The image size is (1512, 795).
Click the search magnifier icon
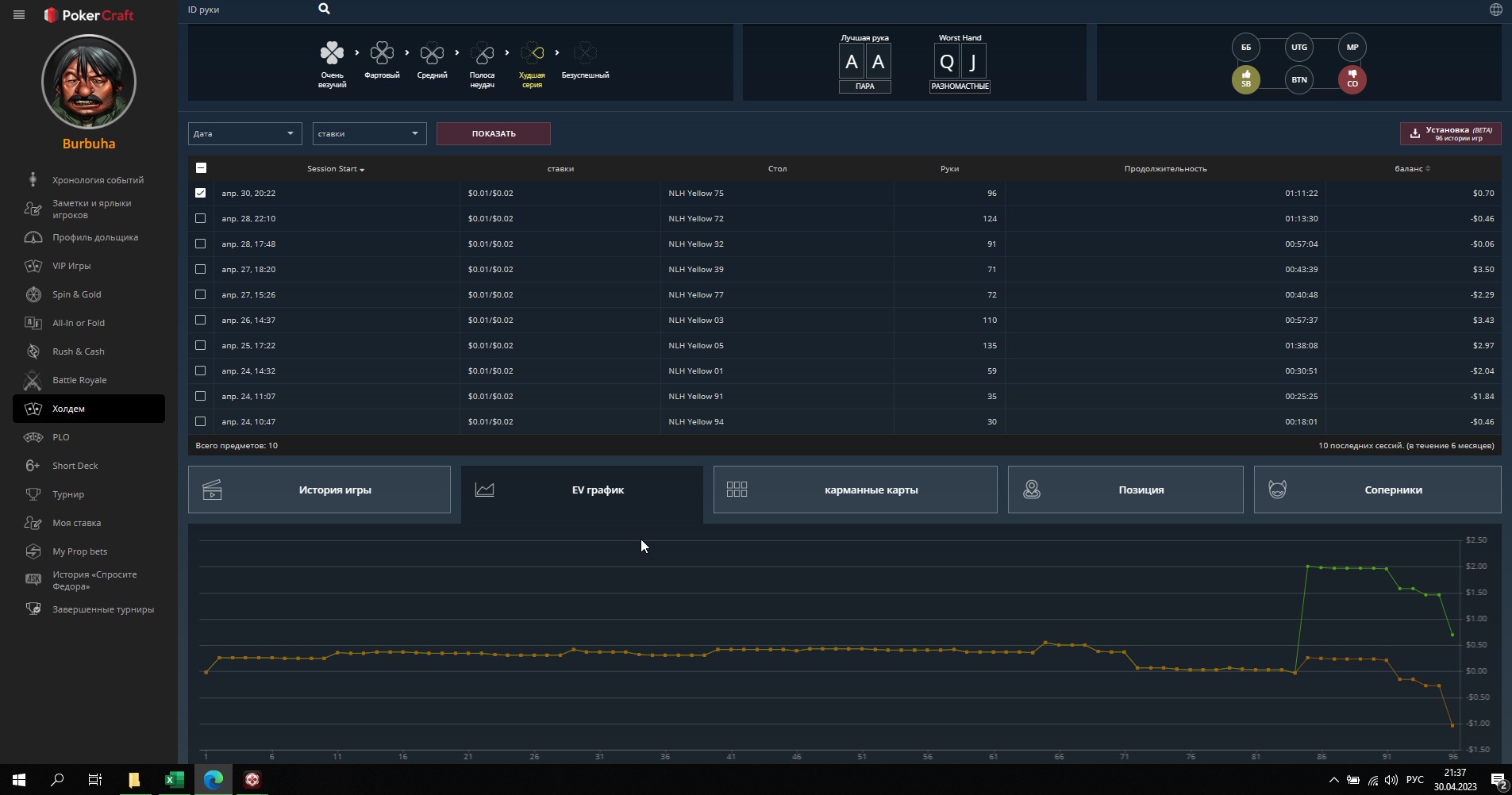[x=324, y=9]
